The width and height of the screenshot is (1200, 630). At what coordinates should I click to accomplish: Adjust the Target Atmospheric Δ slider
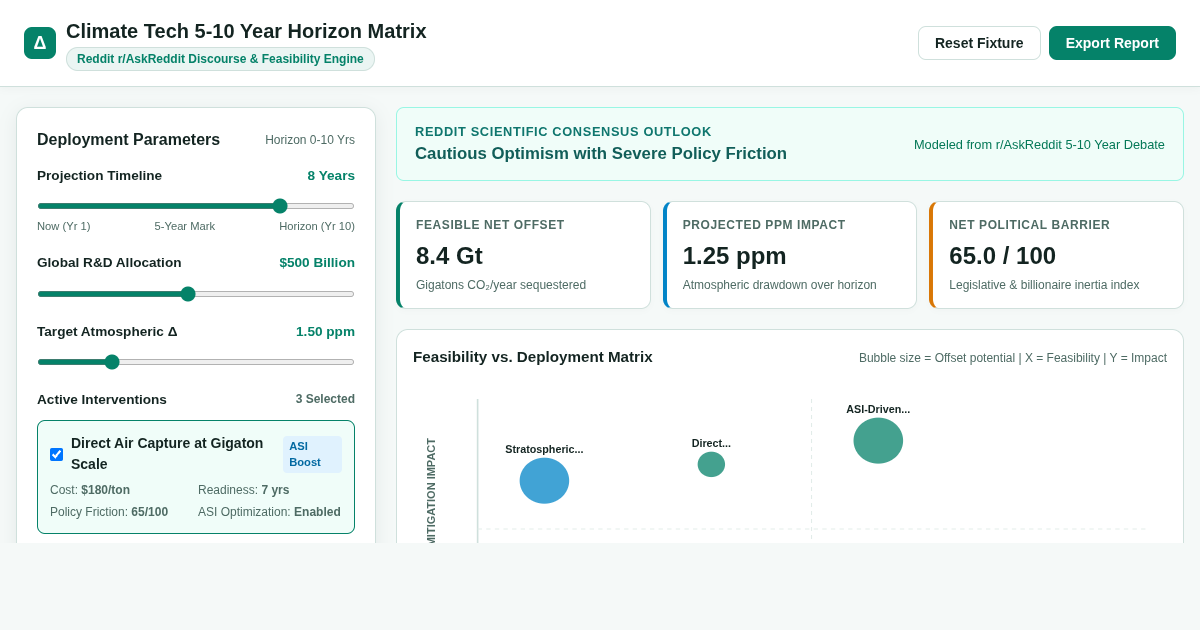[x=196, y=362]
